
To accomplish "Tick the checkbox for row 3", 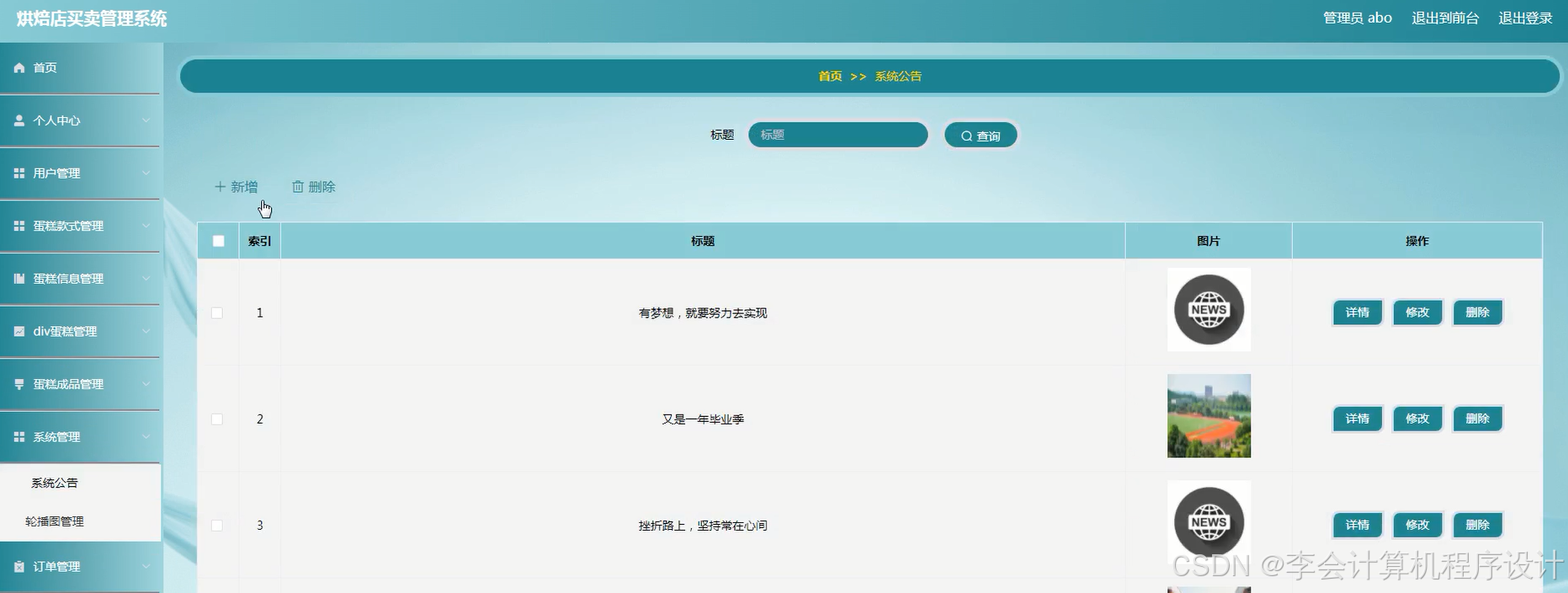I will (x=217, y=525).
